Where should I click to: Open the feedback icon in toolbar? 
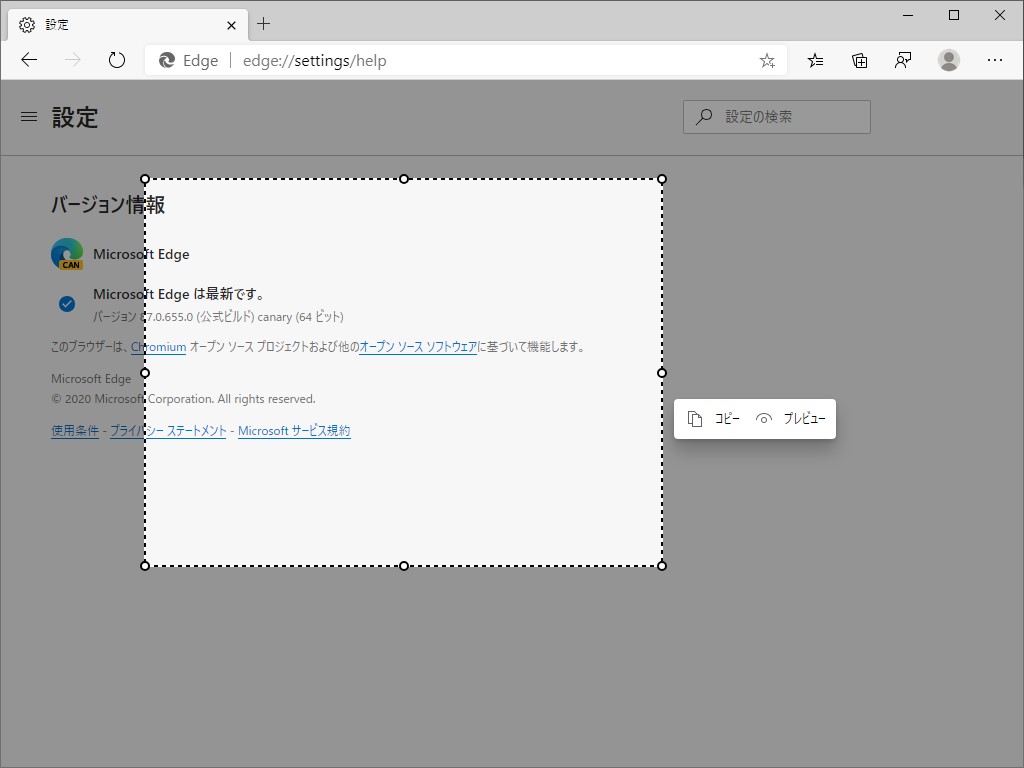coord(903,61)
